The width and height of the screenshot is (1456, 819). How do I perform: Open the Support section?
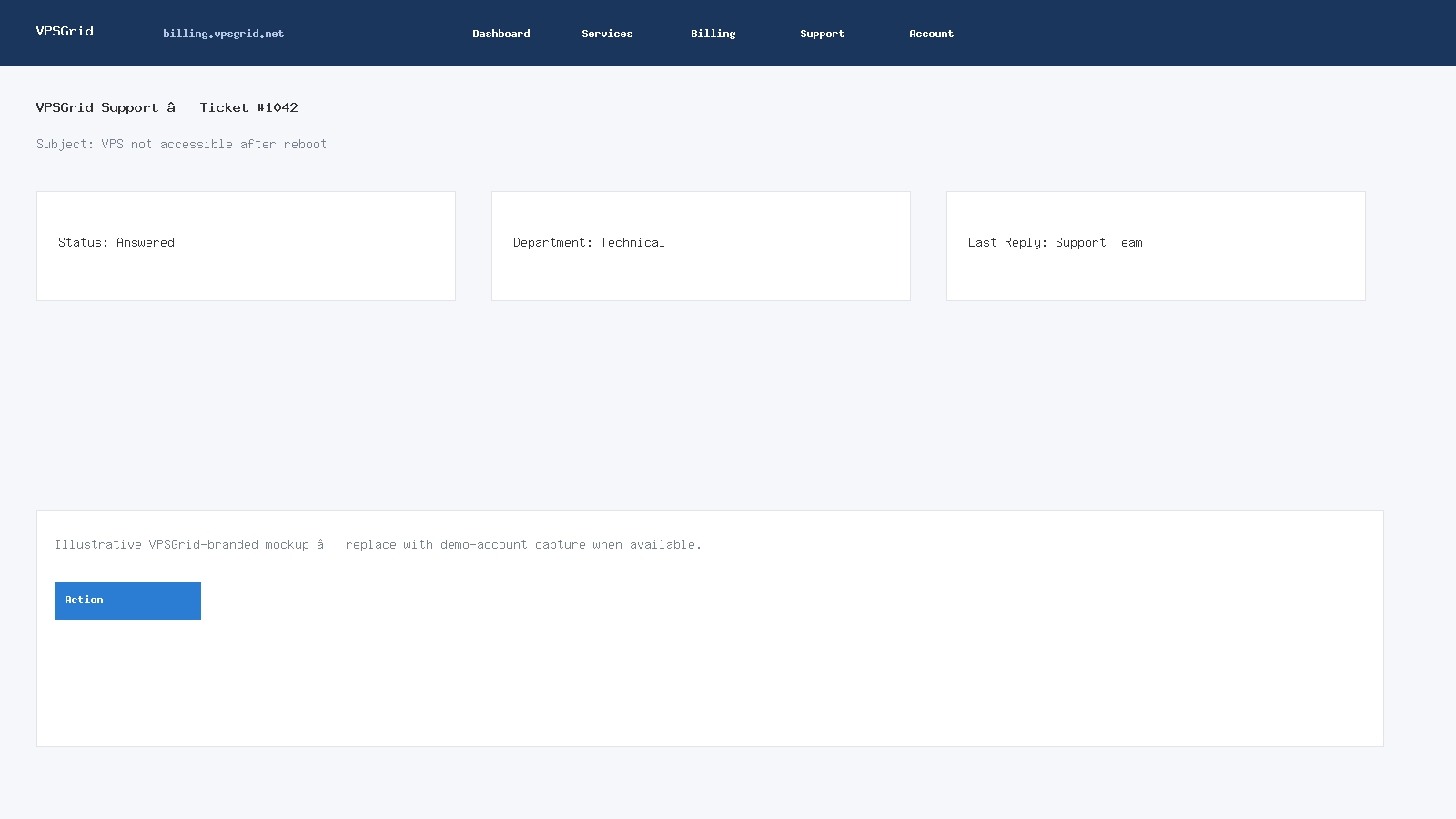click(x=822, y=34)
